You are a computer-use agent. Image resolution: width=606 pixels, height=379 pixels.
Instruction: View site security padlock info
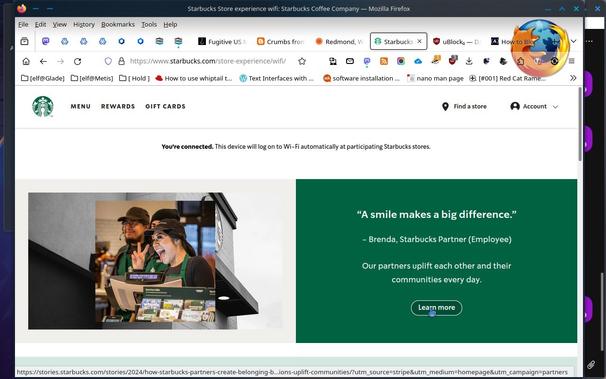[x=121, y=61]
